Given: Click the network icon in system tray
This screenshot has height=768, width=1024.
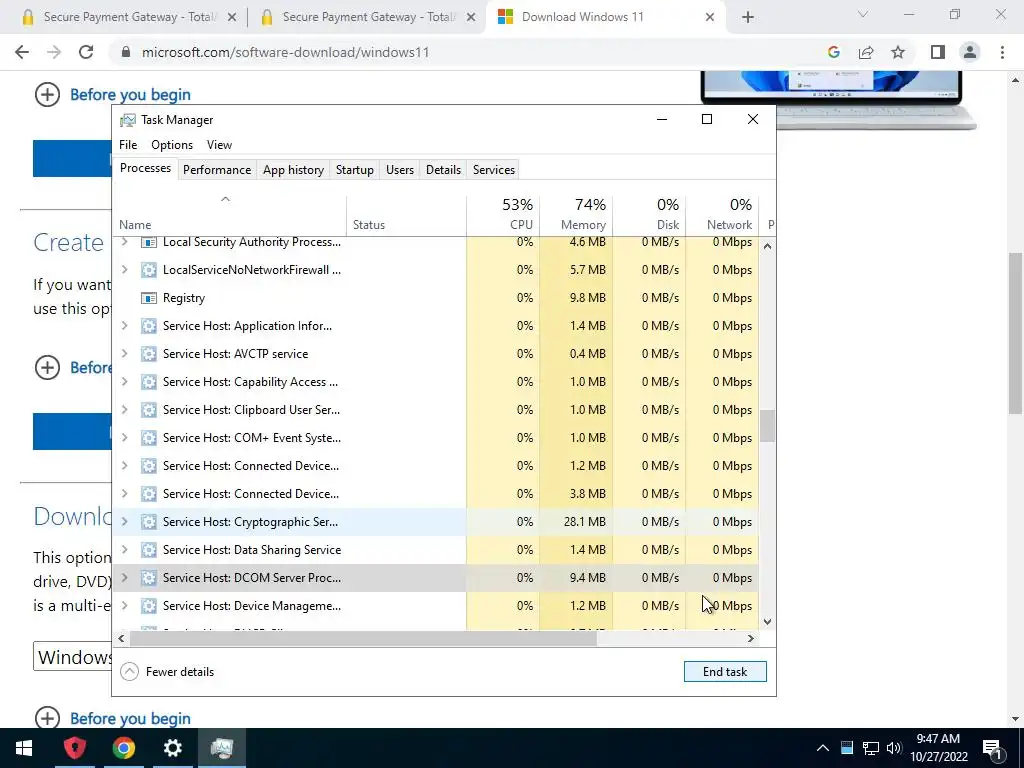Looking at the screenshot, I should pos(871,748).
